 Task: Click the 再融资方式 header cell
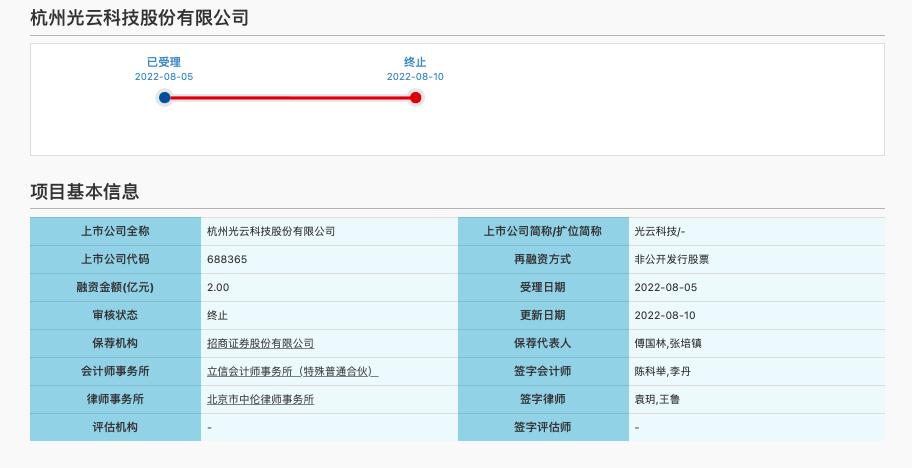click(x=543, y=259)
